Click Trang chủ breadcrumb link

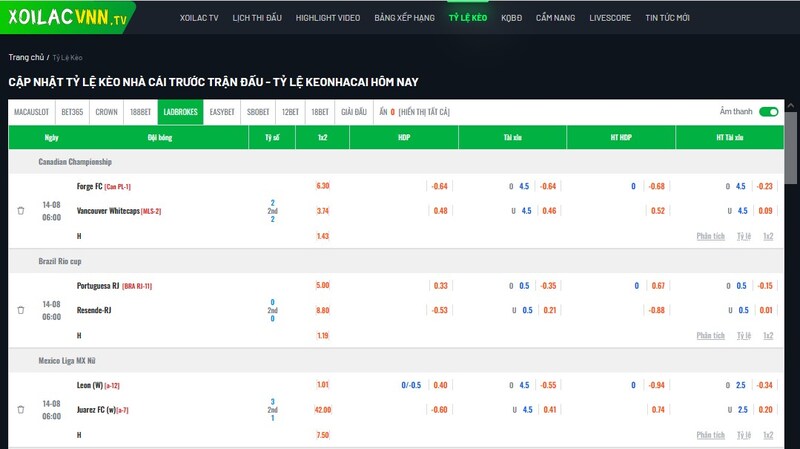(x=26, y=57)
